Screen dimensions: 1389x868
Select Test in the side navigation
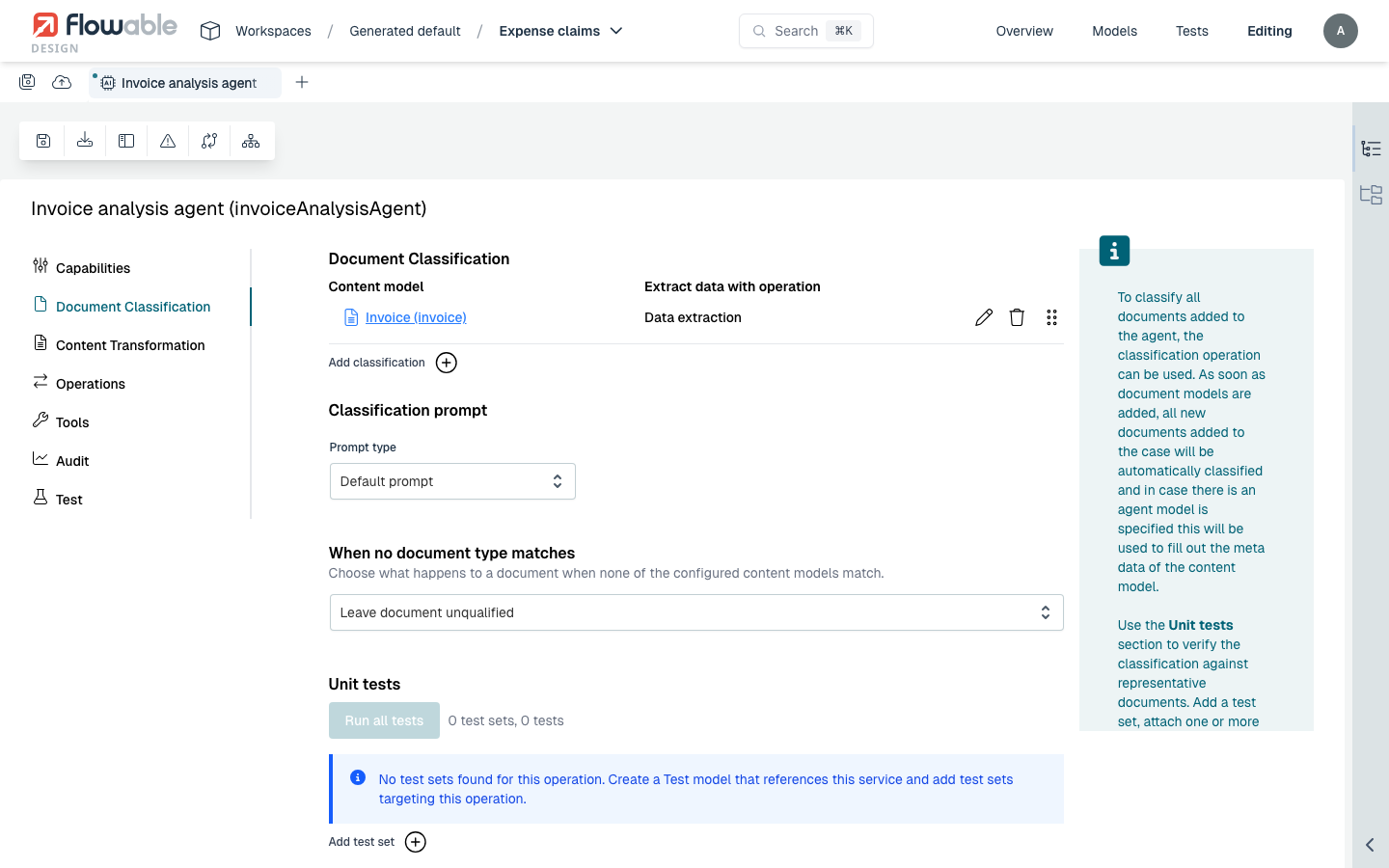click(x=69, y=500)
